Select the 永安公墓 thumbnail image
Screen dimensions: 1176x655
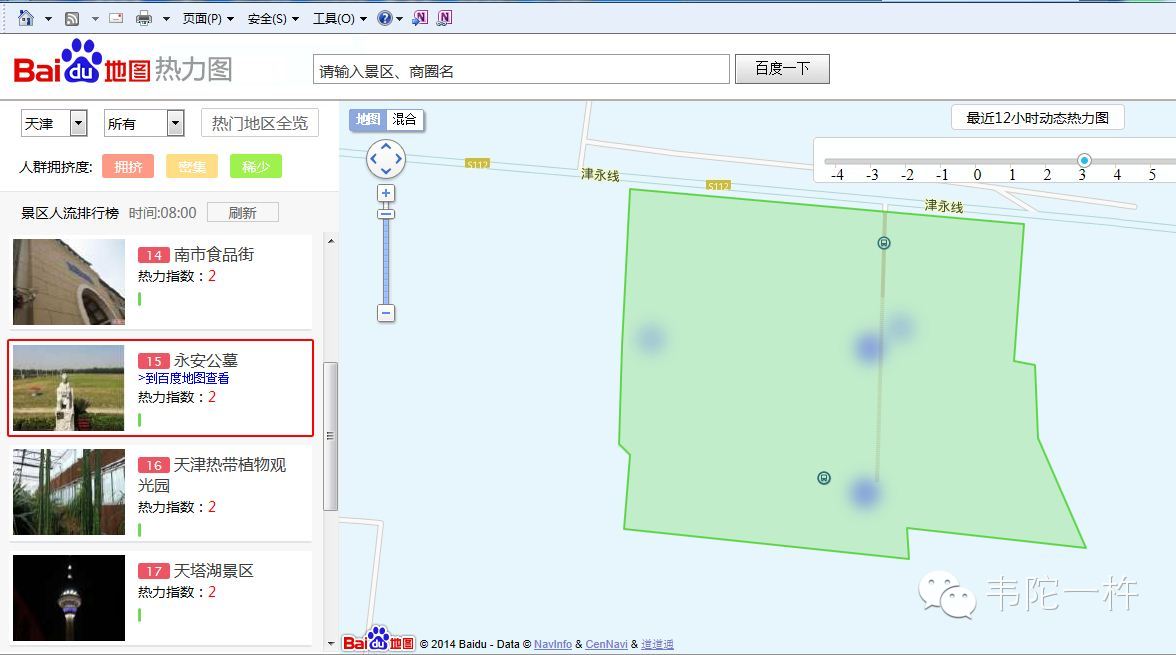pos(69,388)
